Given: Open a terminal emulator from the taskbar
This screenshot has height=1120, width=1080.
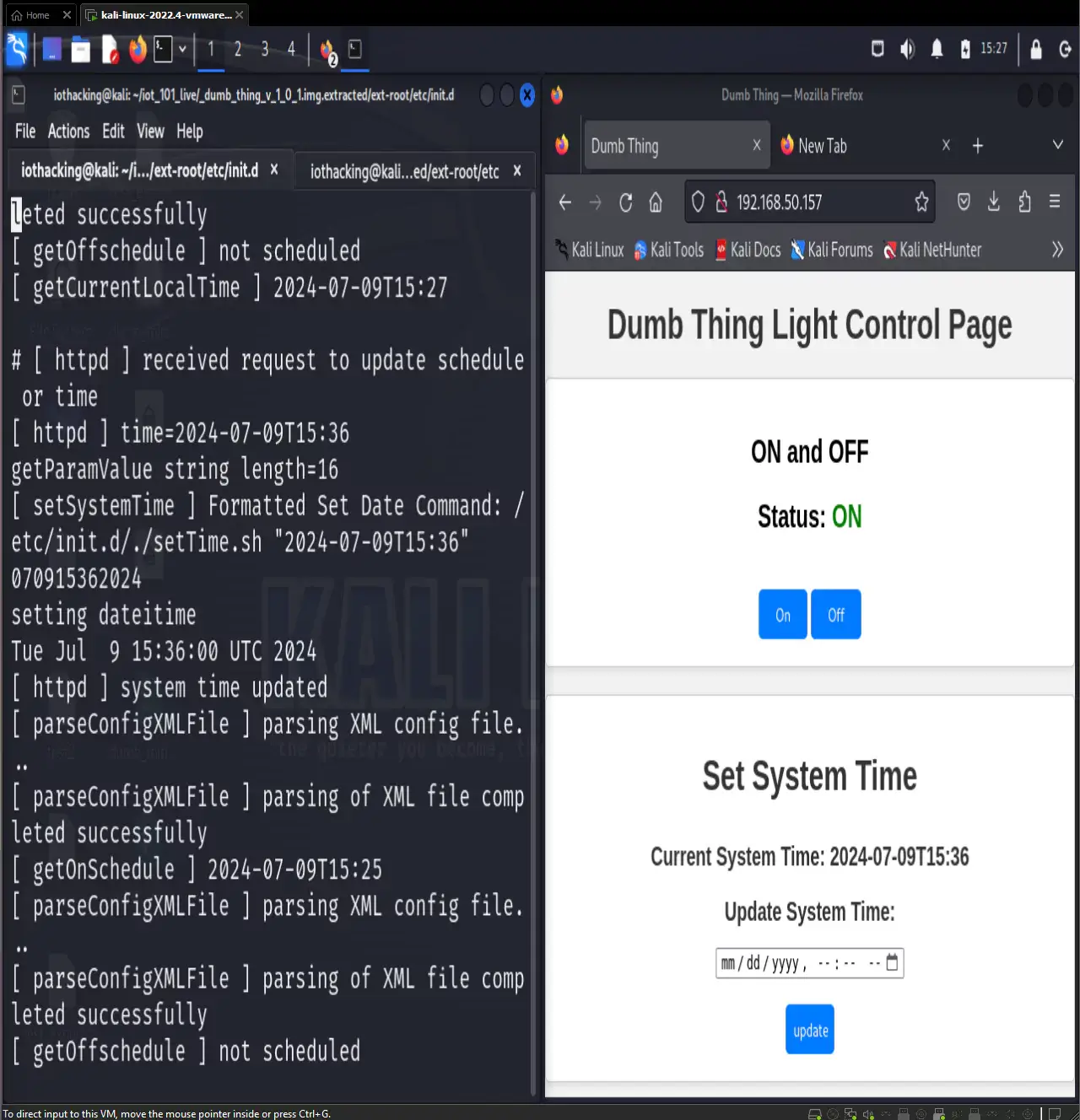Looking at the screenshot, I should pos(162,50).
